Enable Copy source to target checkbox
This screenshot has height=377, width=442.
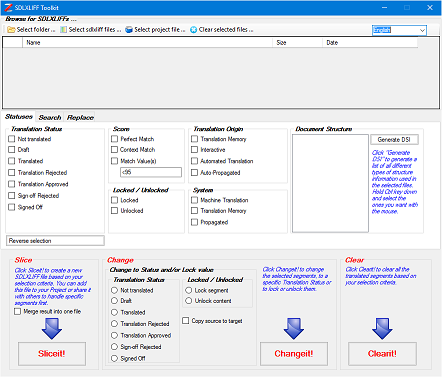(x=186, y=320)
